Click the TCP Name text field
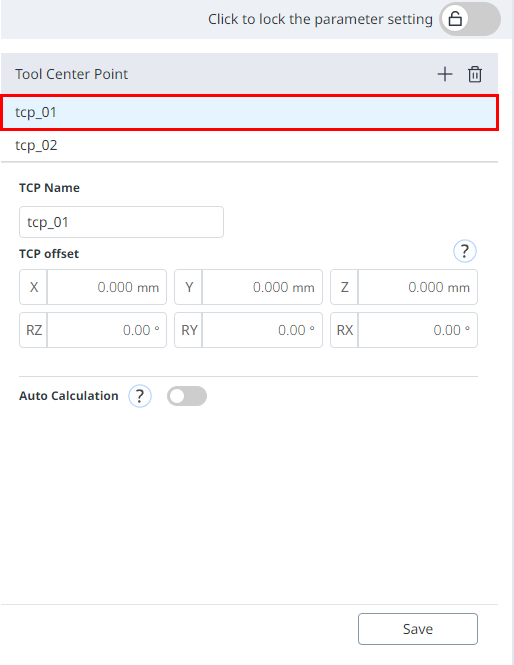Viewport: 514px width, 665px height. [121, 222]
